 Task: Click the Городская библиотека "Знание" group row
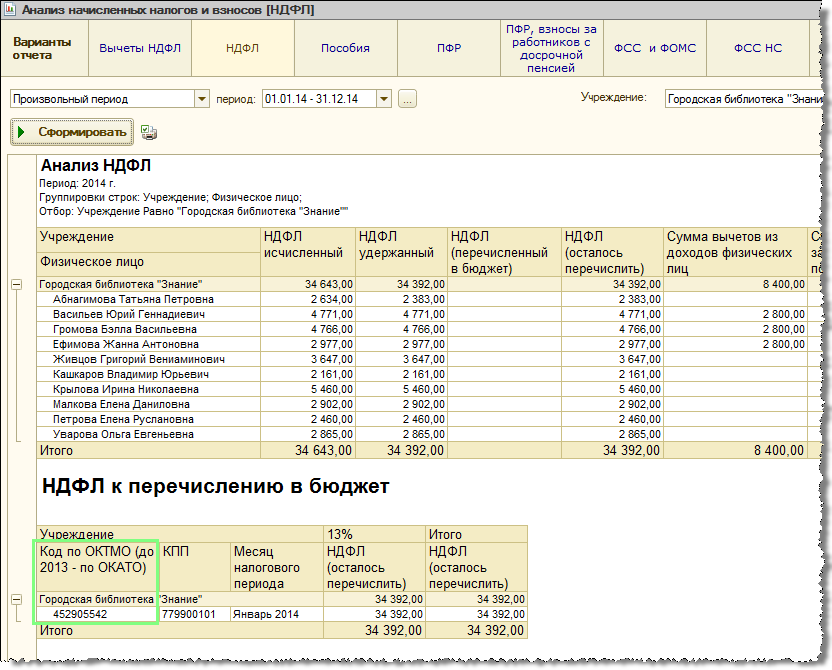tap(149, 284)
